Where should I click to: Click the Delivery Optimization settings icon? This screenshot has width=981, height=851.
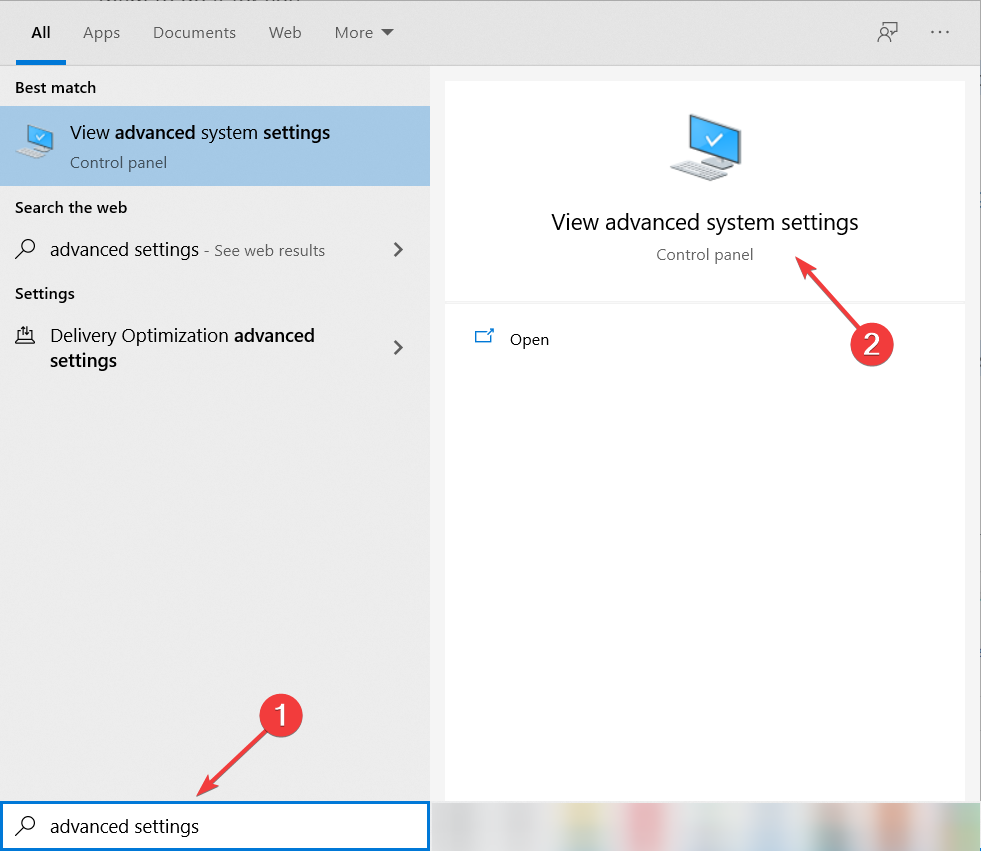tap(25, 335)
